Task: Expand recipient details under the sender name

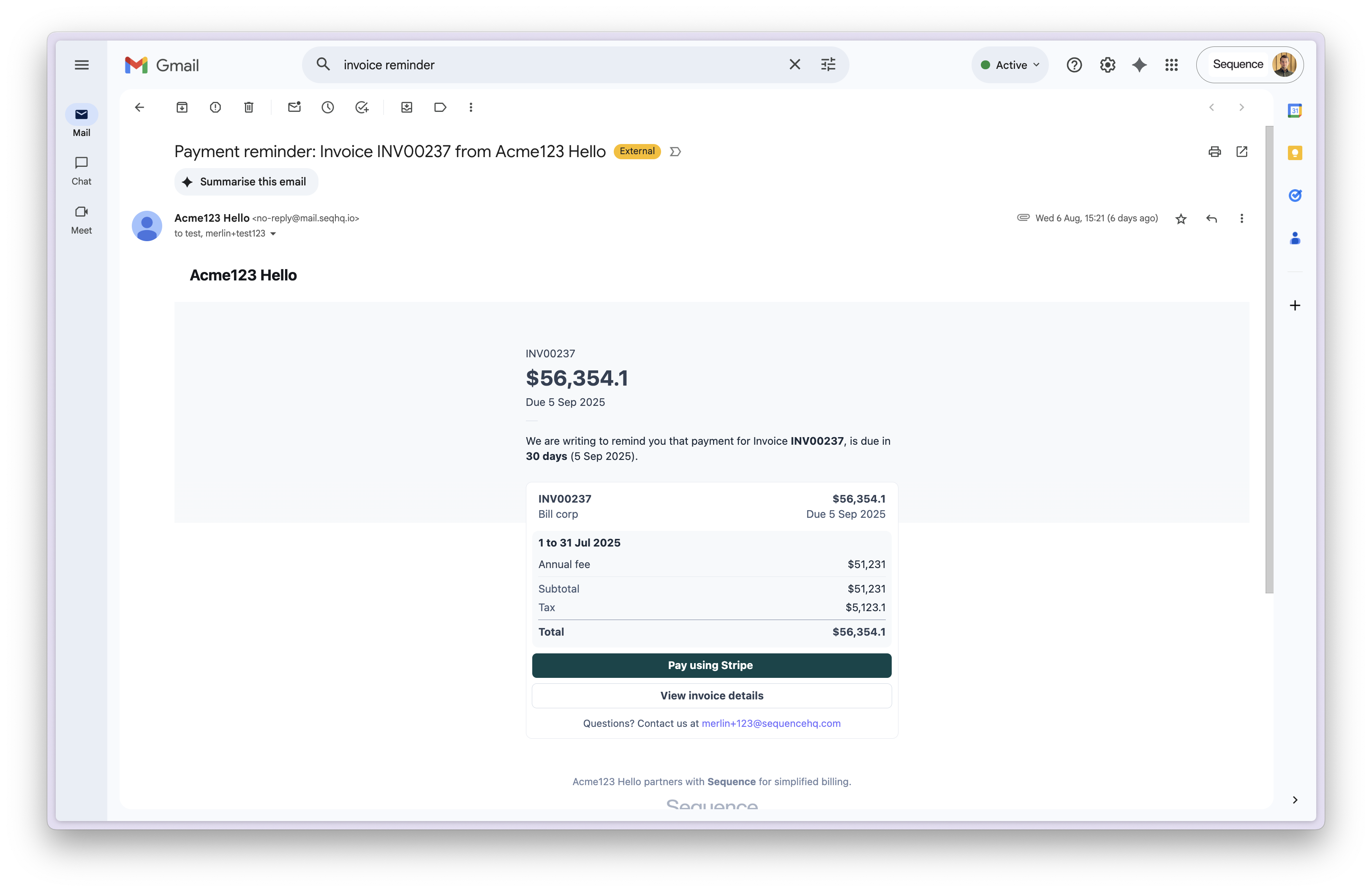Action: pyautogui.click(x=274, y=234)
